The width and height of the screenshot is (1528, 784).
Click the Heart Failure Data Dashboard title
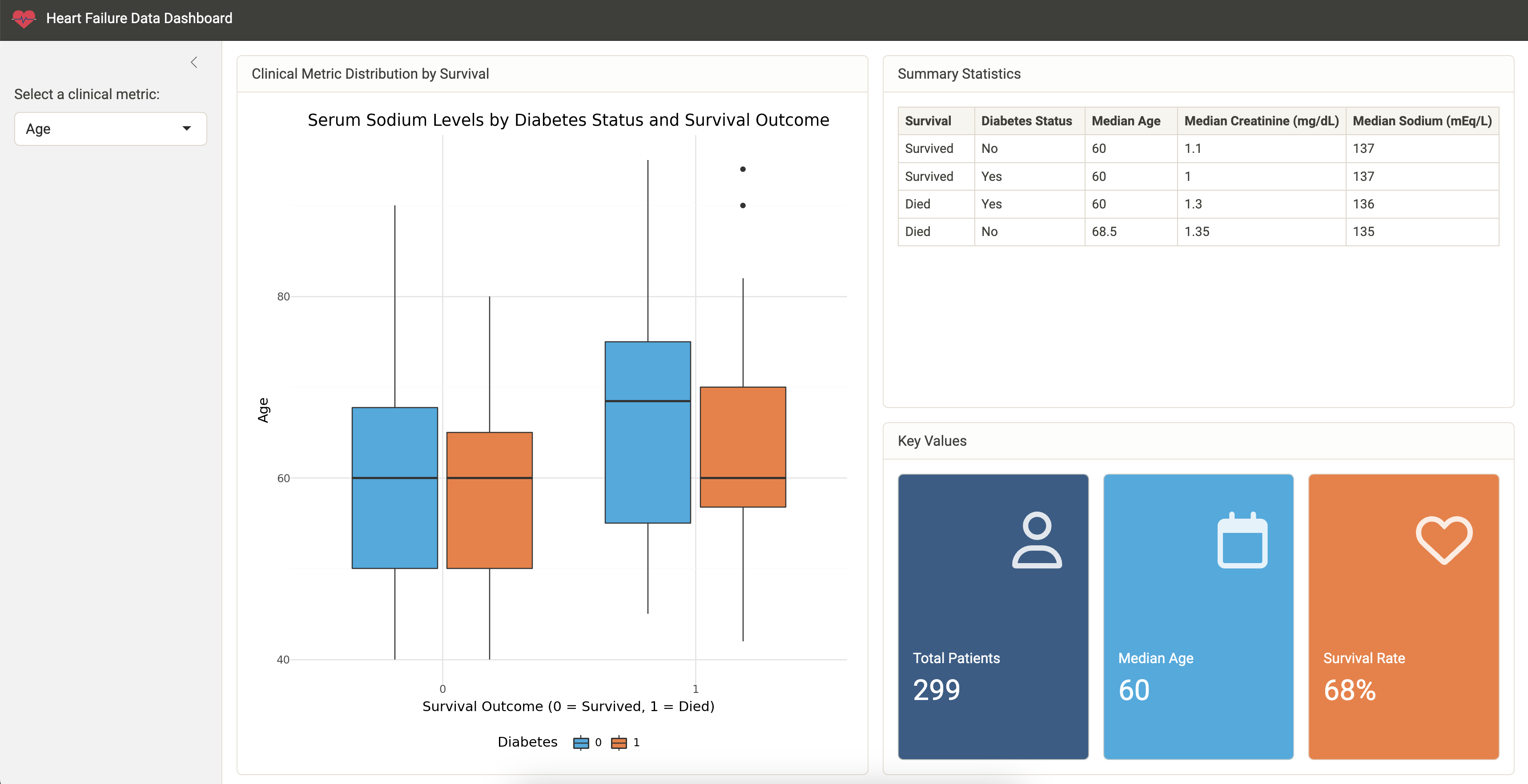139,18
